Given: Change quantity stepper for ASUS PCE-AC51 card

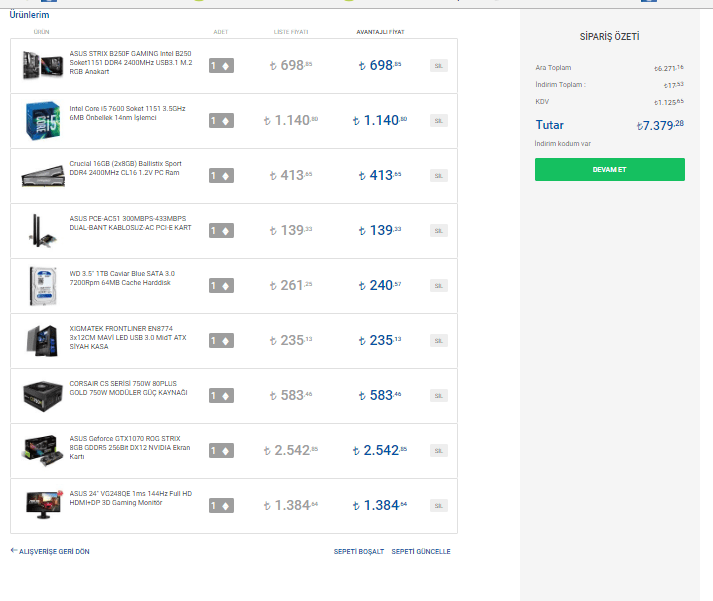Looking at the screenshot, I should [x=221, y=231].
